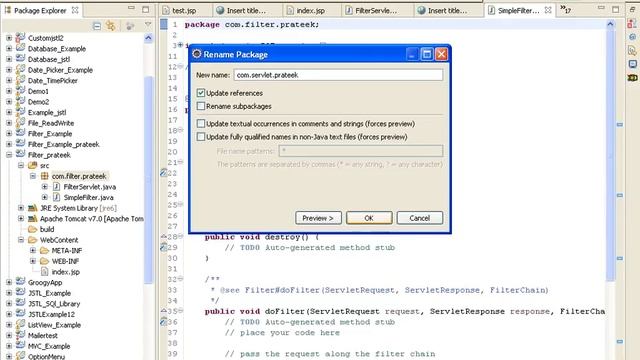
Task: Expand the FilterServlet.java node
Action: coord(44,187)
